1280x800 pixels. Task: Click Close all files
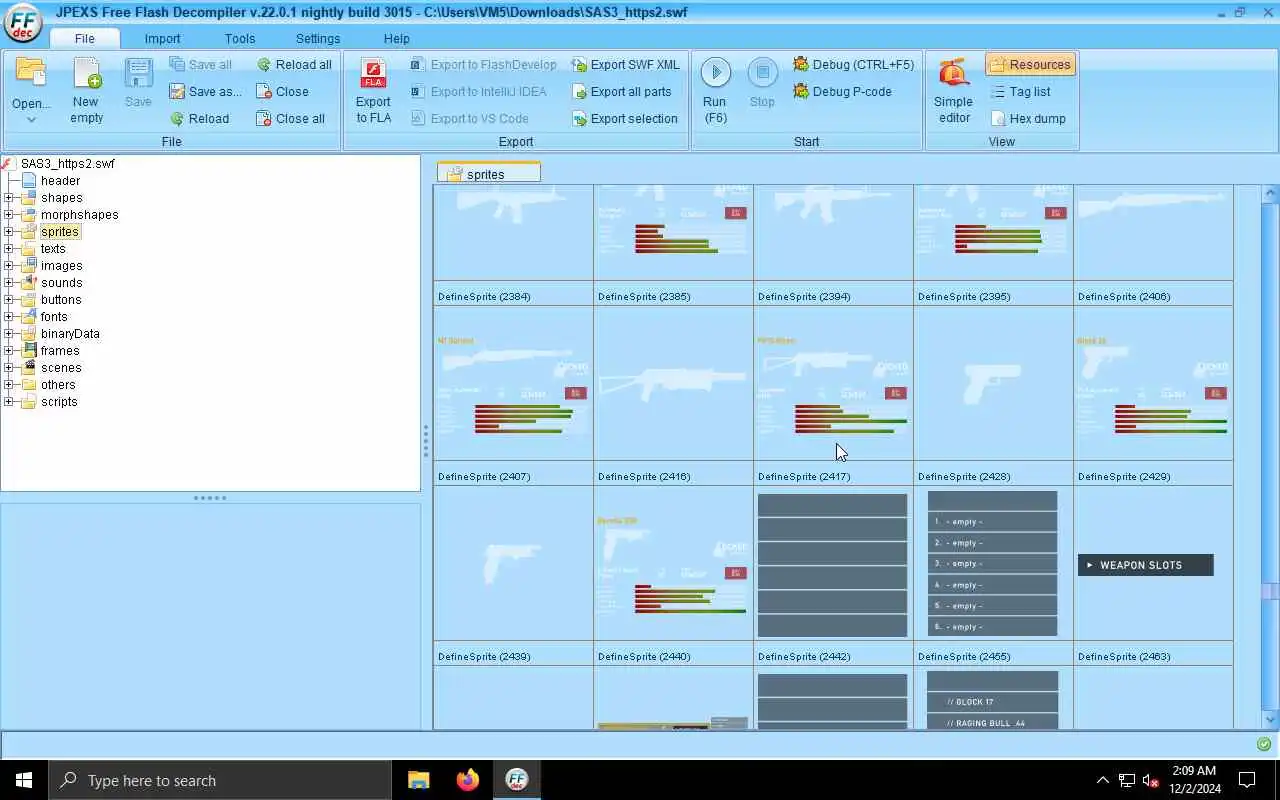click(x=291, y=118)
